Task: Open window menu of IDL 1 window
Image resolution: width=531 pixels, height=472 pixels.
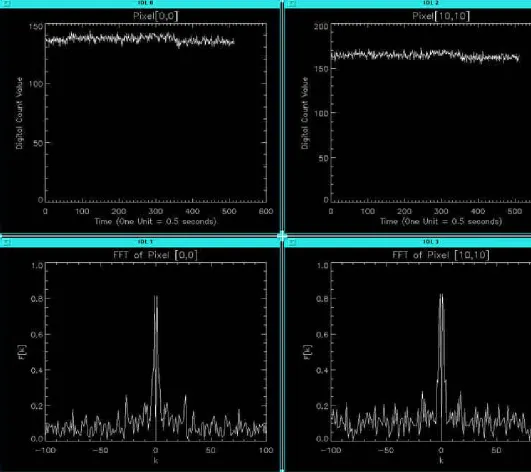Action: pyautogui.click(x=7, y=242)
